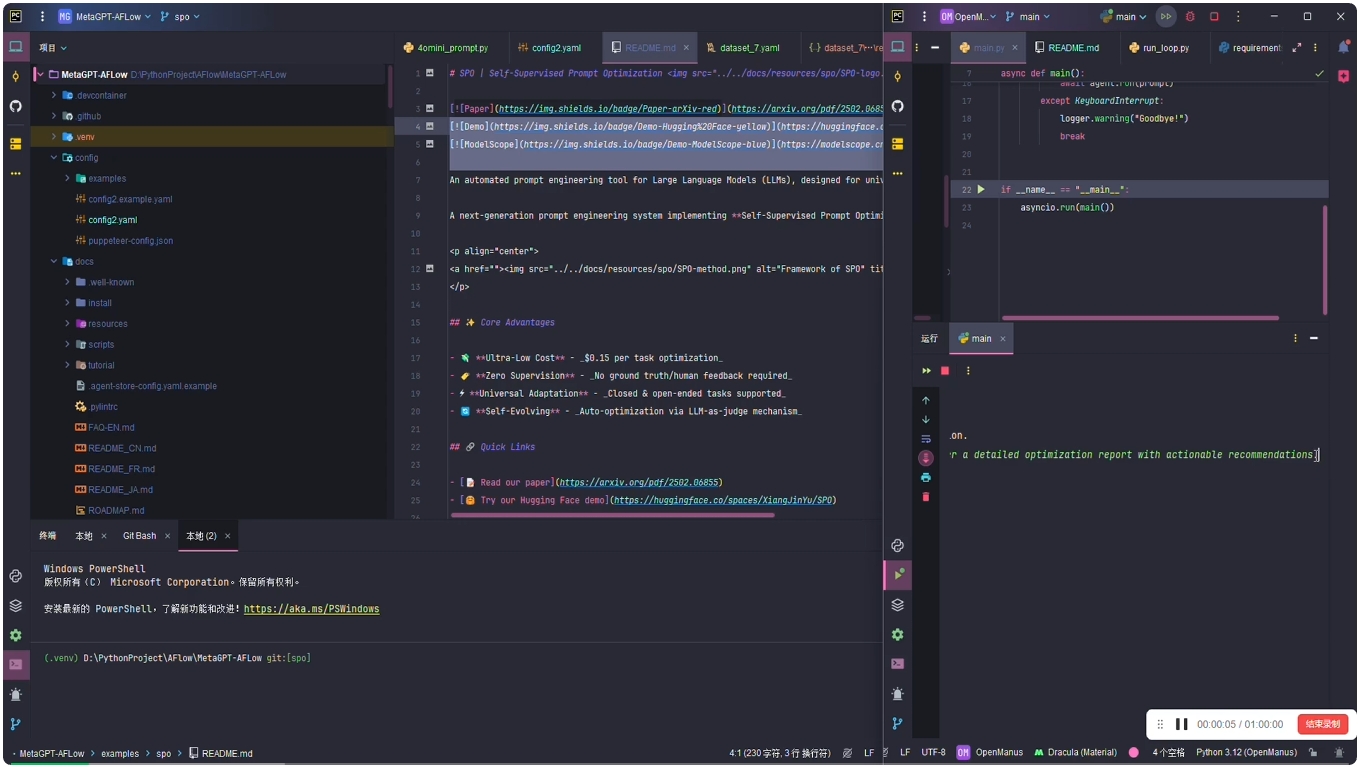Open Python Packages layers icon in left sidebar
1359x767 pixels.
(15, 606)
